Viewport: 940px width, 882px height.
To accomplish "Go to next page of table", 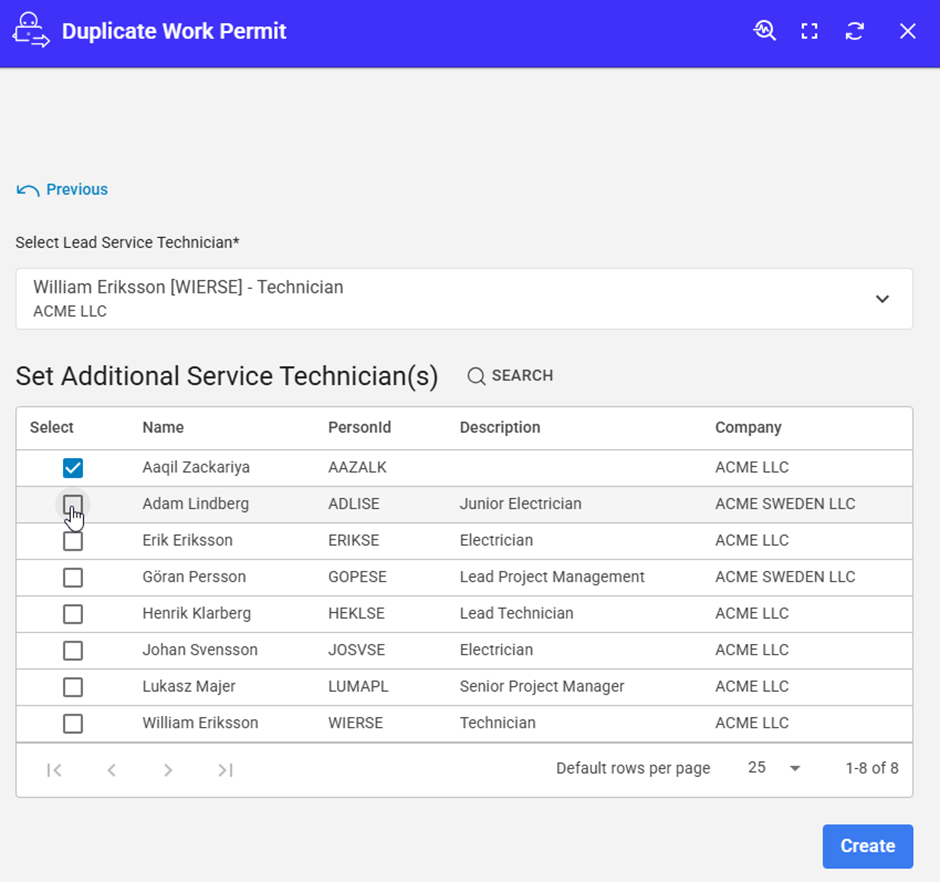I will coord(168,769).
